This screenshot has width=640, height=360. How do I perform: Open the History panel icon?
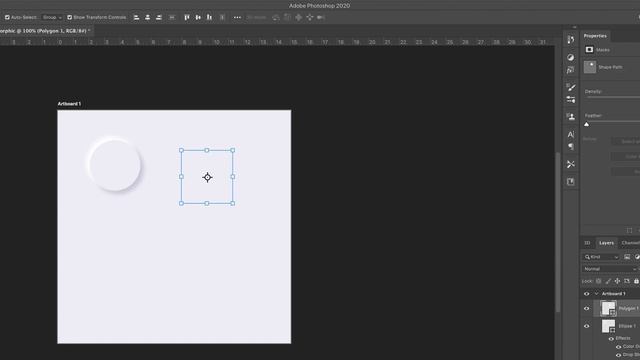(571, 40)
